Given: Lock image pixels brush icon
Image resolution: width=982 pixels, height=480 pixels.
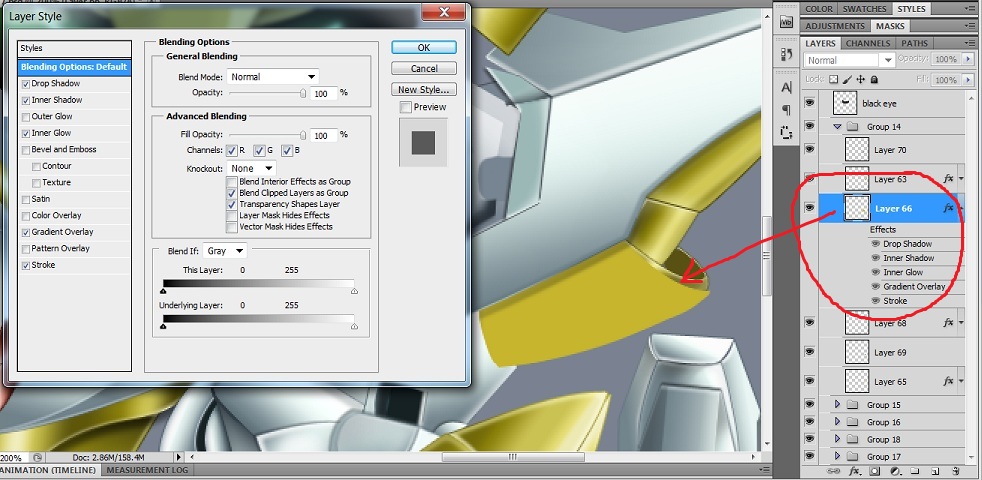Looking at the screenshot, I should (847, 80).
